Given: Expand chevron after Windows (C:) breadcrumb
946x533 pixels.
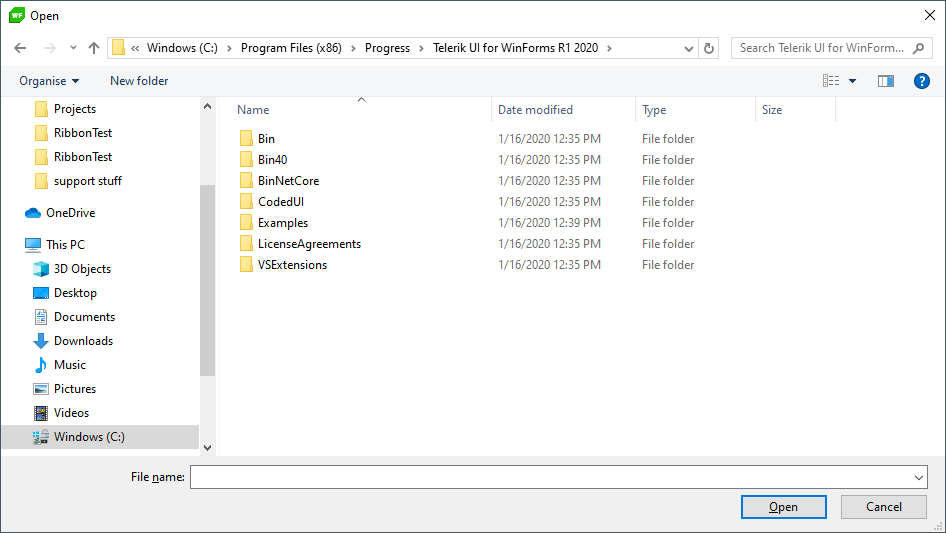Looking at the screenshot, I should 229,48.
